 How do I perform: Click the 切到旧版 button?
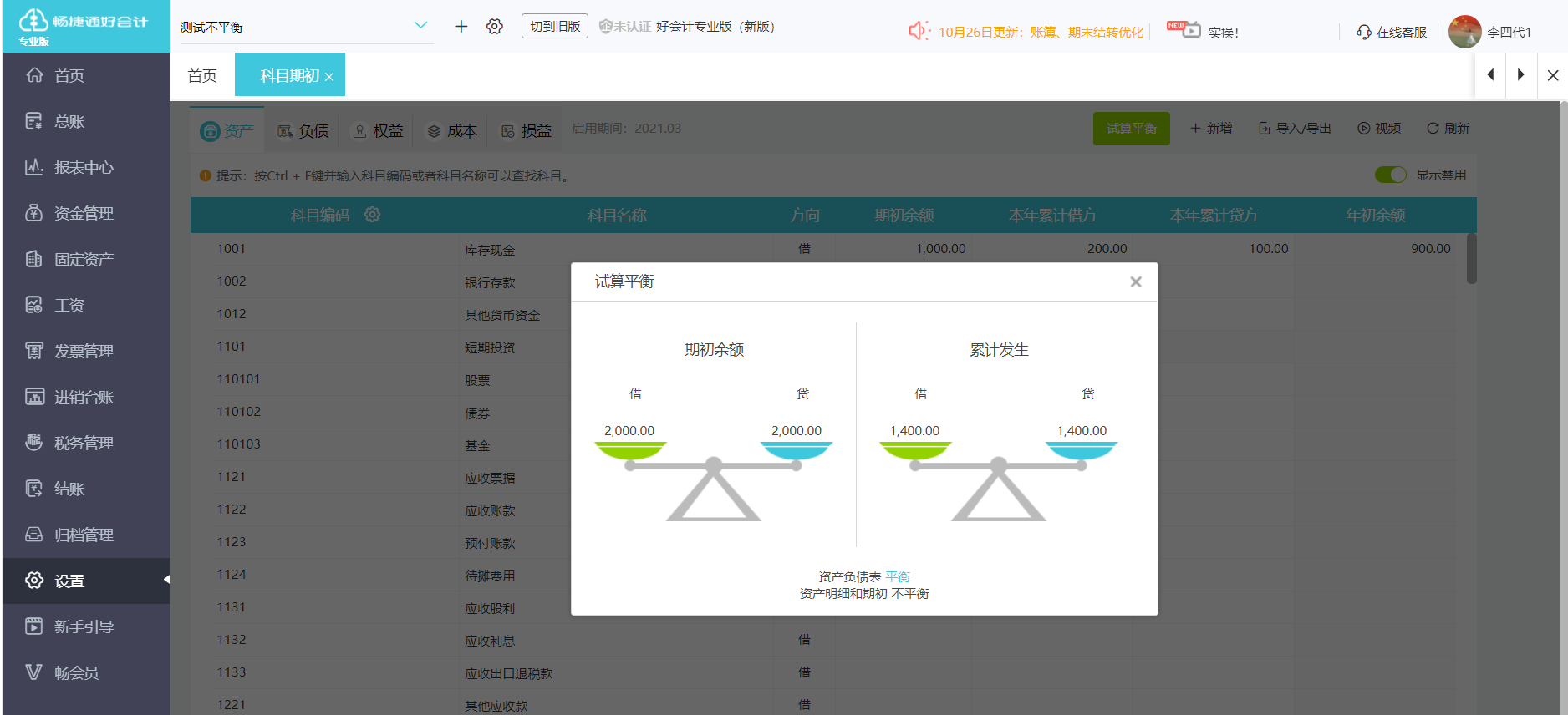tap(554, 27)
